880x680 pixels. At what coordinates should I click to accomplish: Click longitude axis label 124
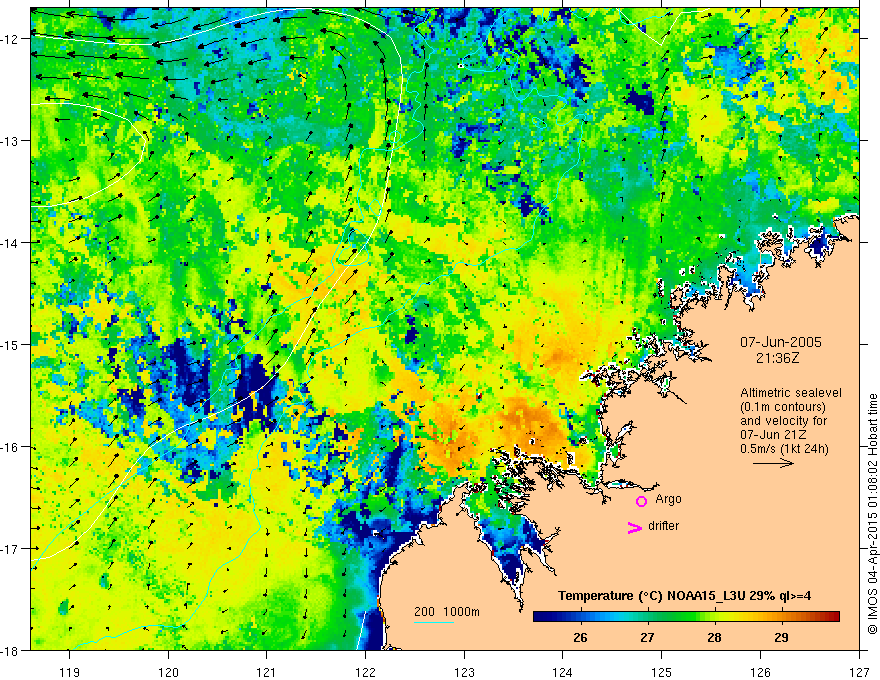click(x=563, y=672)
